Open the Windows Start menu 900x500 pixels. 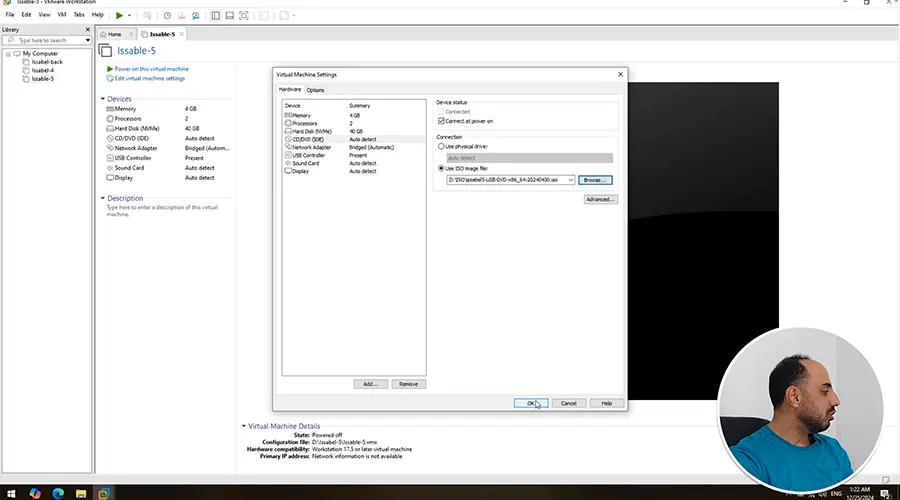11,493
